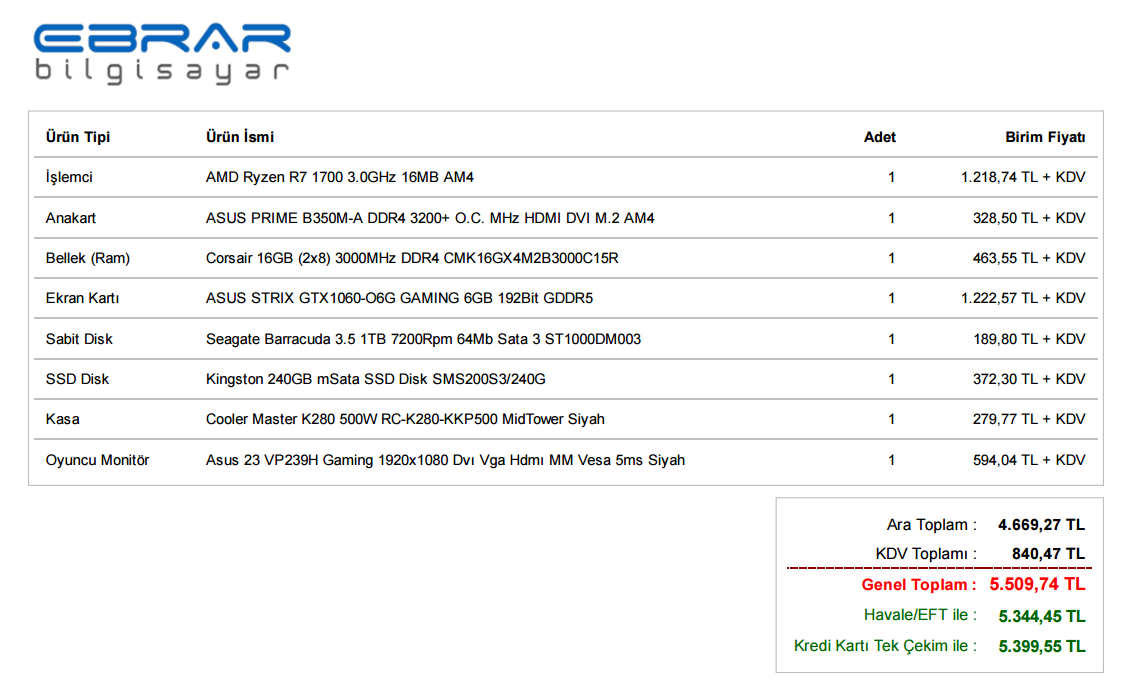Screen dimensions: 1121x695
Task: Click the grand total '5.509,74 TL'
Action: [1037, 585]
